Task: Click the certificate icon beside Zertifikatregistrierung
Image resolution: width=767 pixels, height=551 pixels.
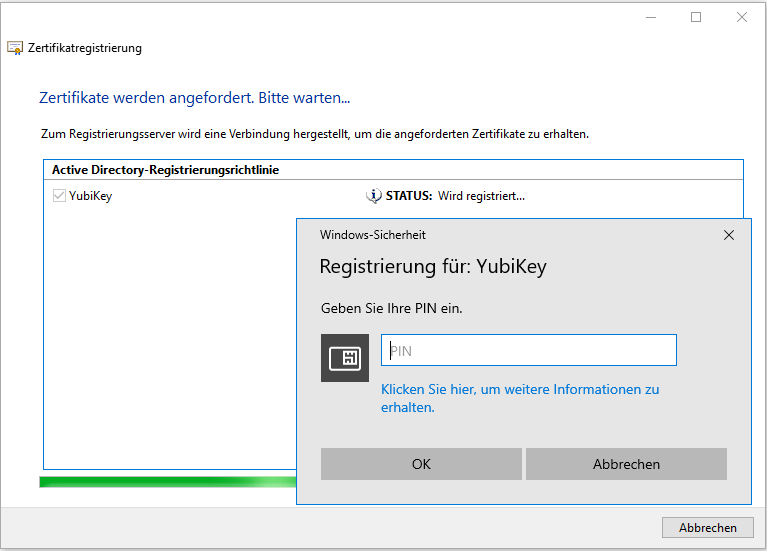Action: pyautogui.click(x=15, y=48)
